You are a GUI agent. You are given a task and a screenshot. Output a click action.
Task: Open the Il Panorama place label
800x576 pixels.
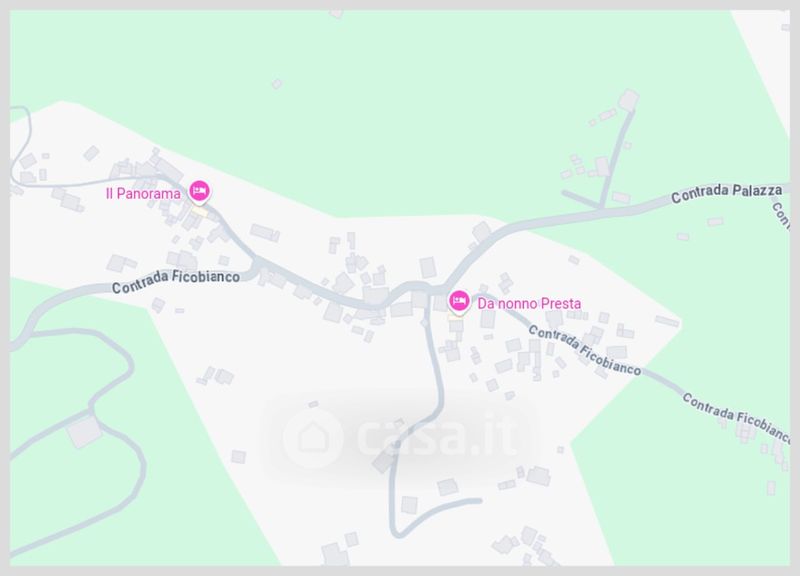coord(143,194)
